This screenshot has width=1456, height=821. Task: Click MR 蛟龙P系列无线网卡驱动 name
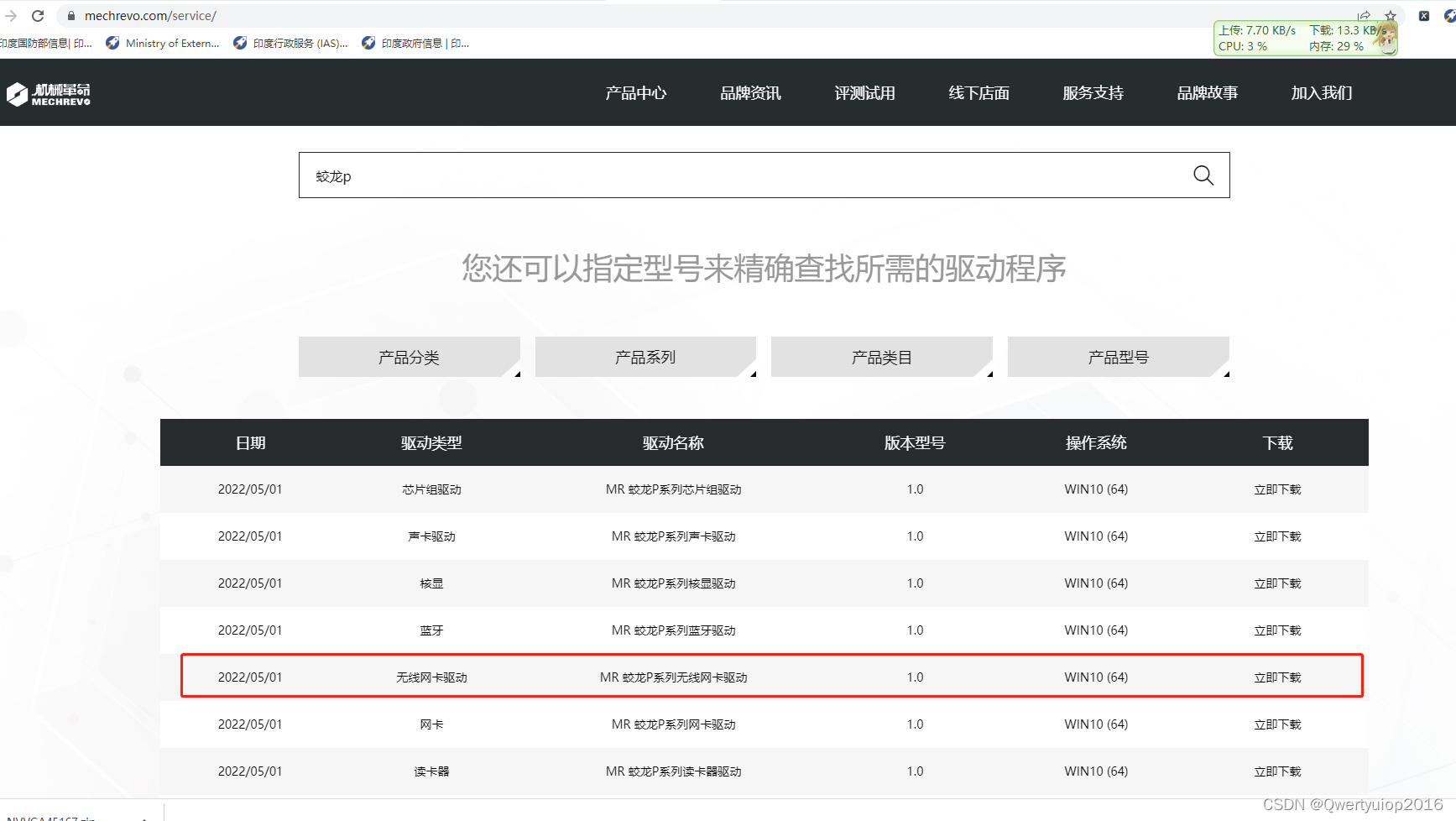(x=673, y=677)
